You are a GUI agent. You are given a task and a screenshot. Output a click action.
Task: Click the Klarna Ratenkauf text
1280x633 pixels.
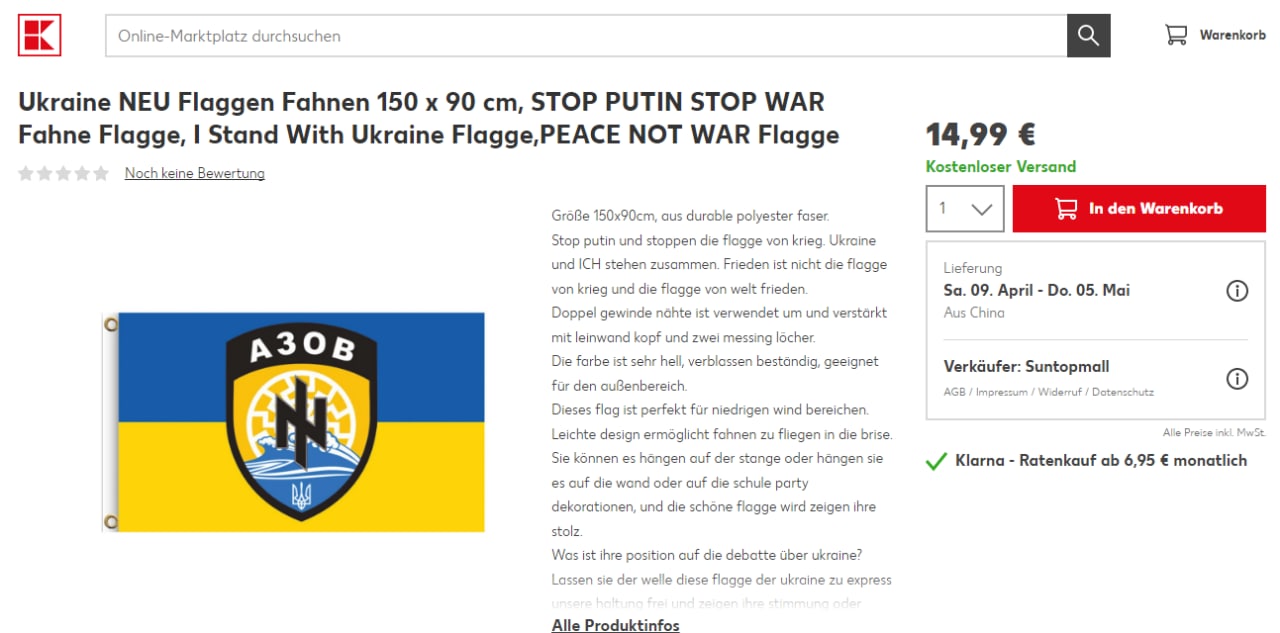coord(1101,461)
